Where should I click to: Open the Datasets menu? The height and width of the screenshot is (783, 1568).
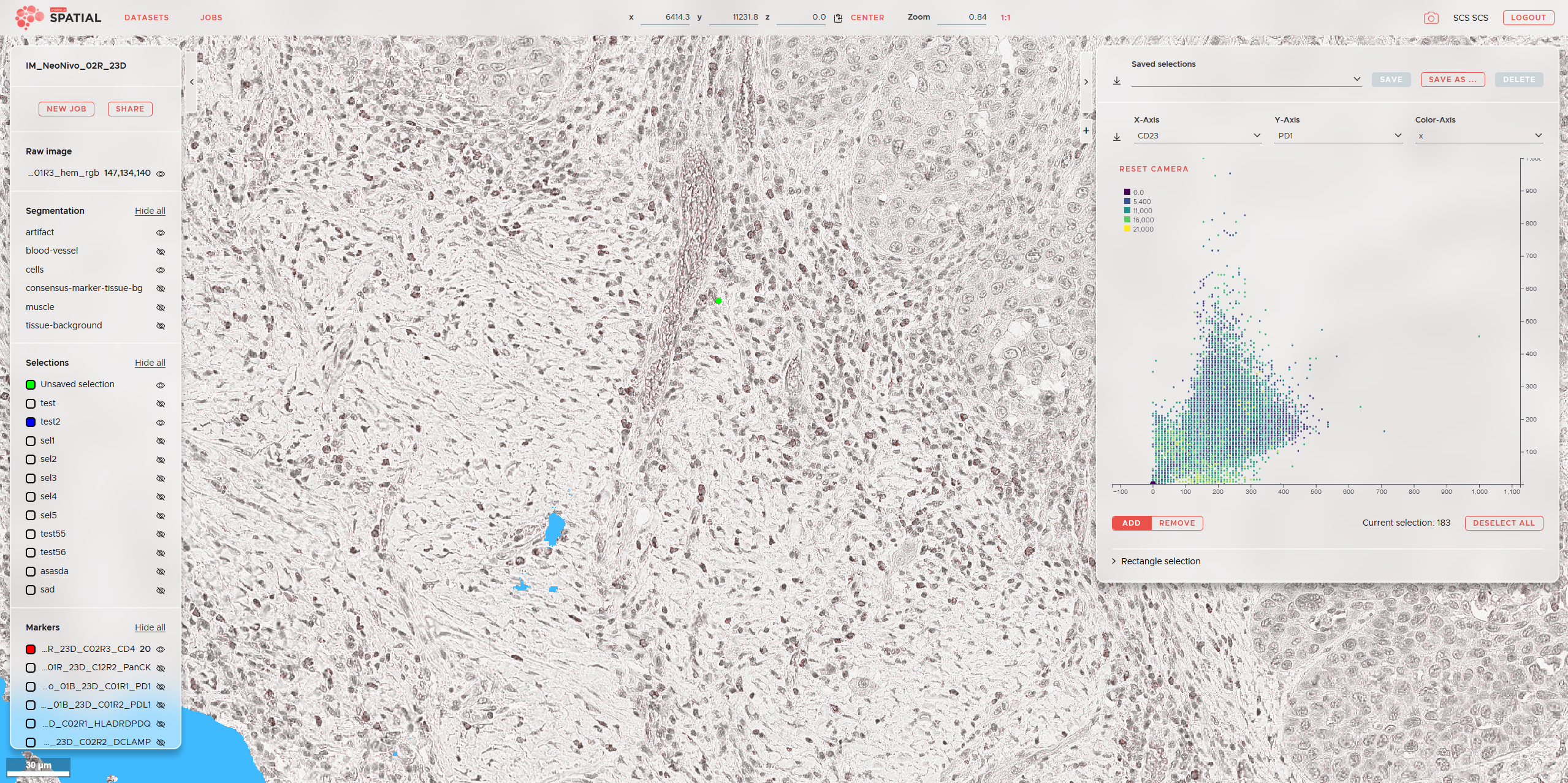[147, 18]
